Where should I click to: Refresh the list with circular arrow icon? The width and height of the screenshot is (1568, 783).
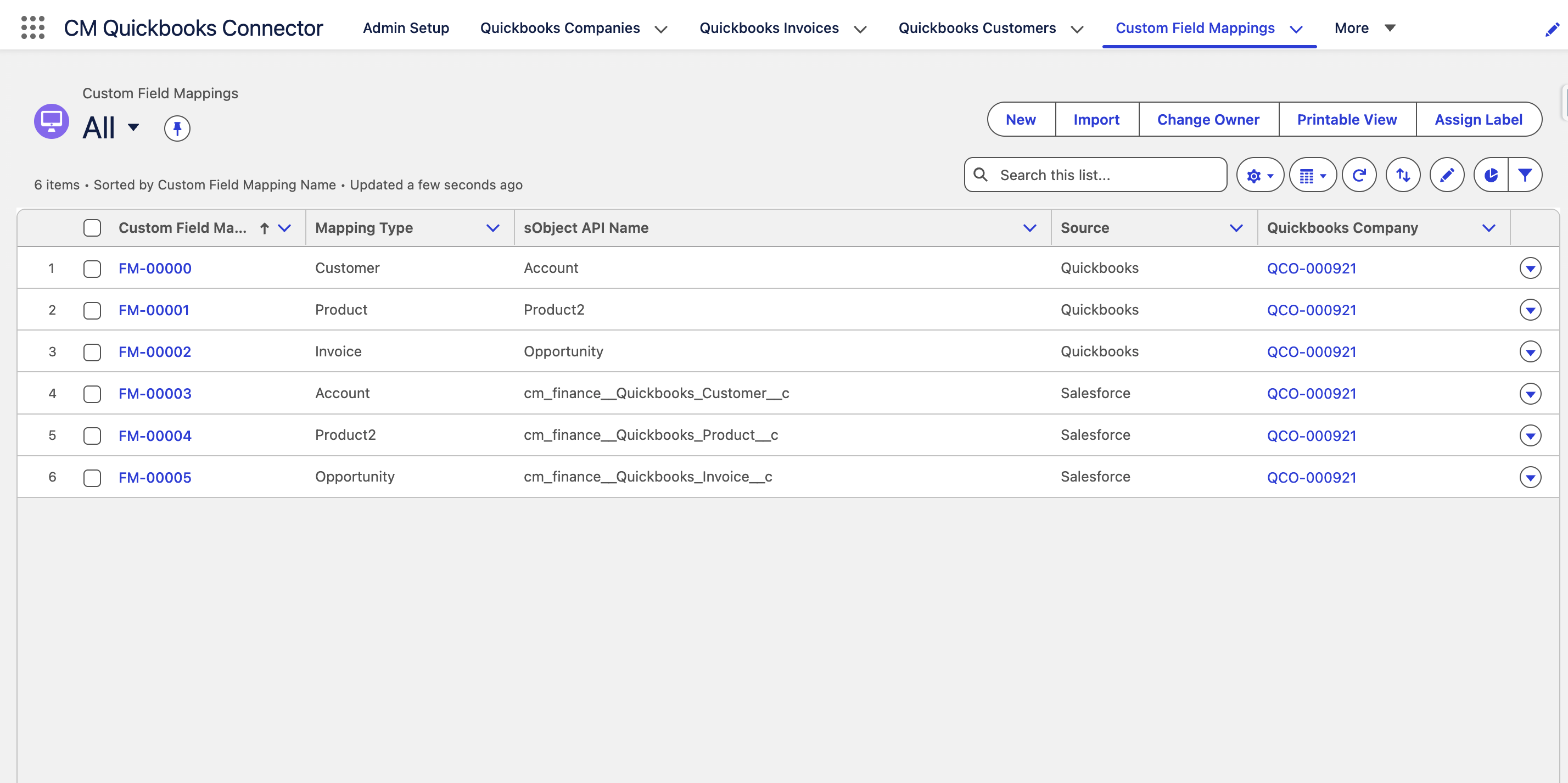pyautogui.click(x=1359, y=175)
